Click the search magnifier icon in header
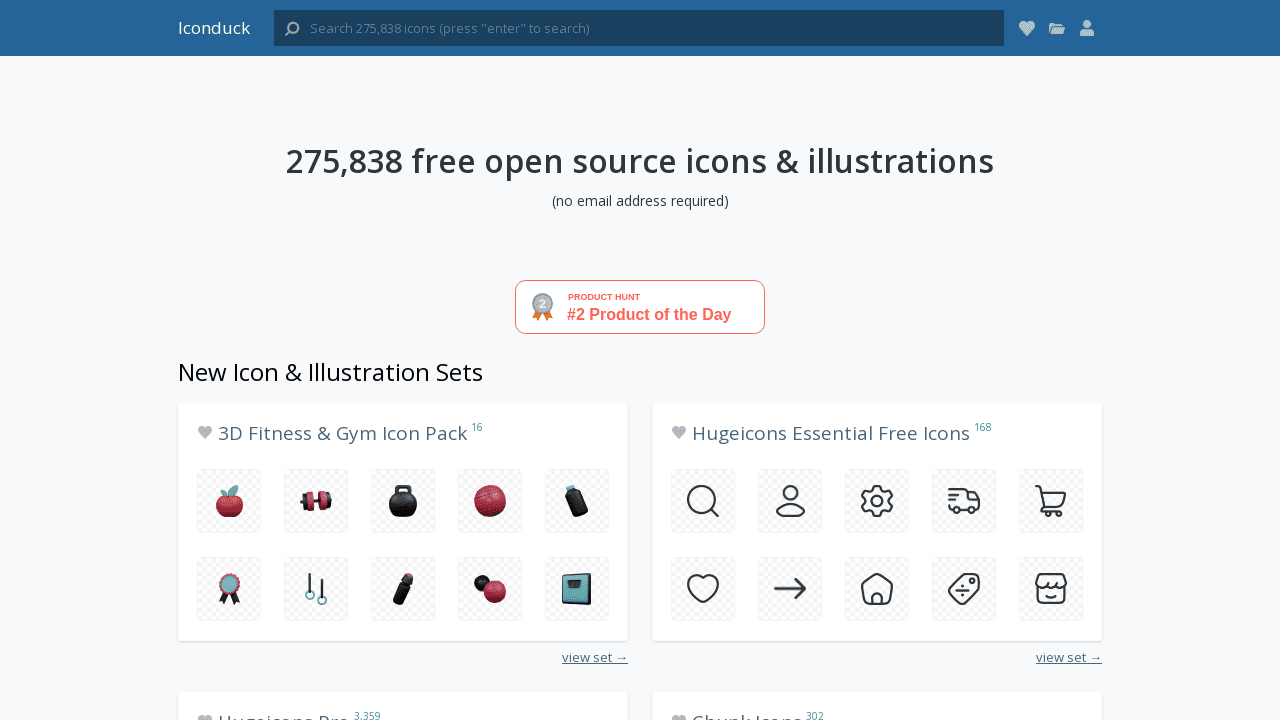The image size is (1280, 720). pos(292,28)
